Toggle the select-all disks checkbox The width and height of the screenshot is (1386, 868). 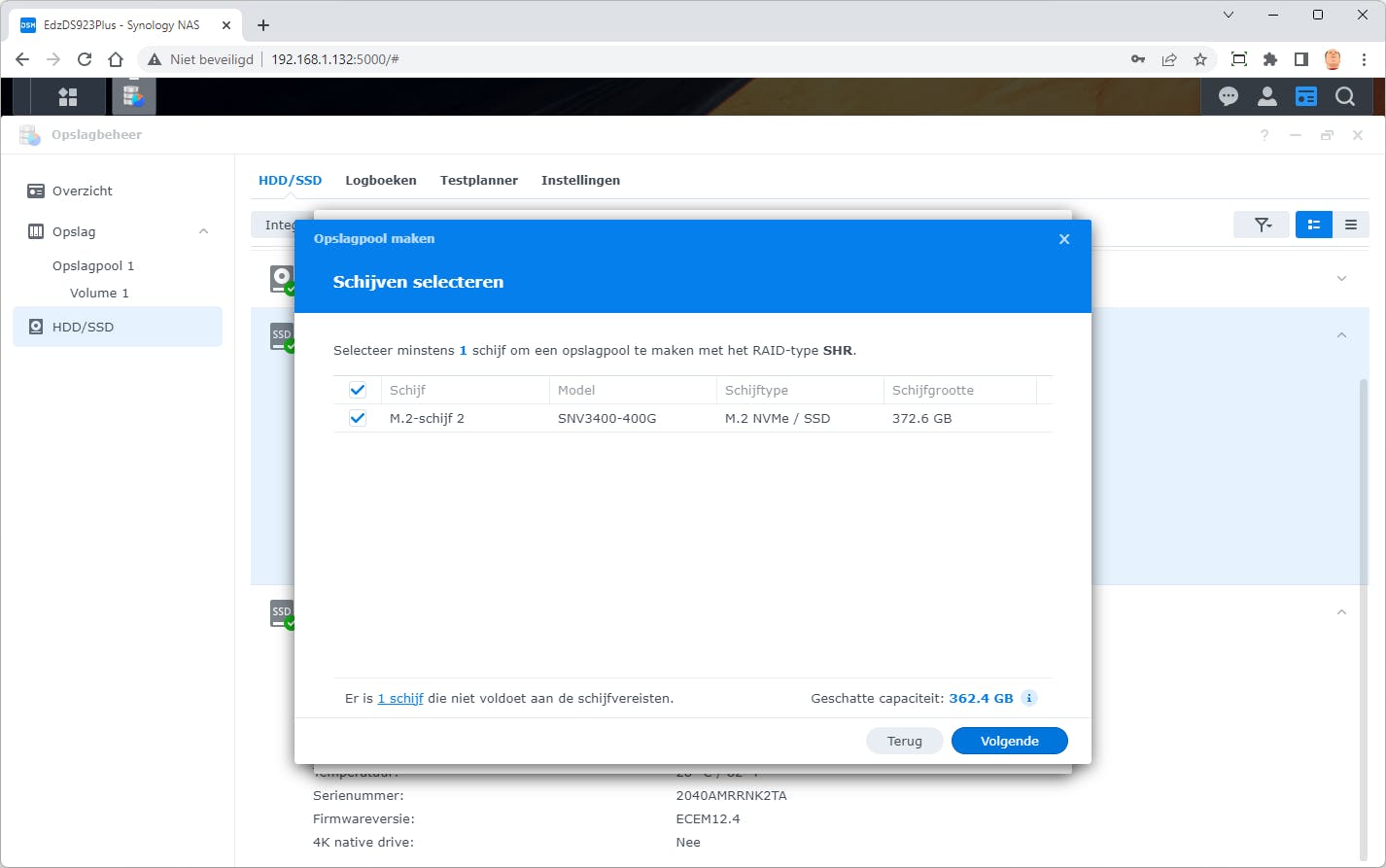pos(357,389)
